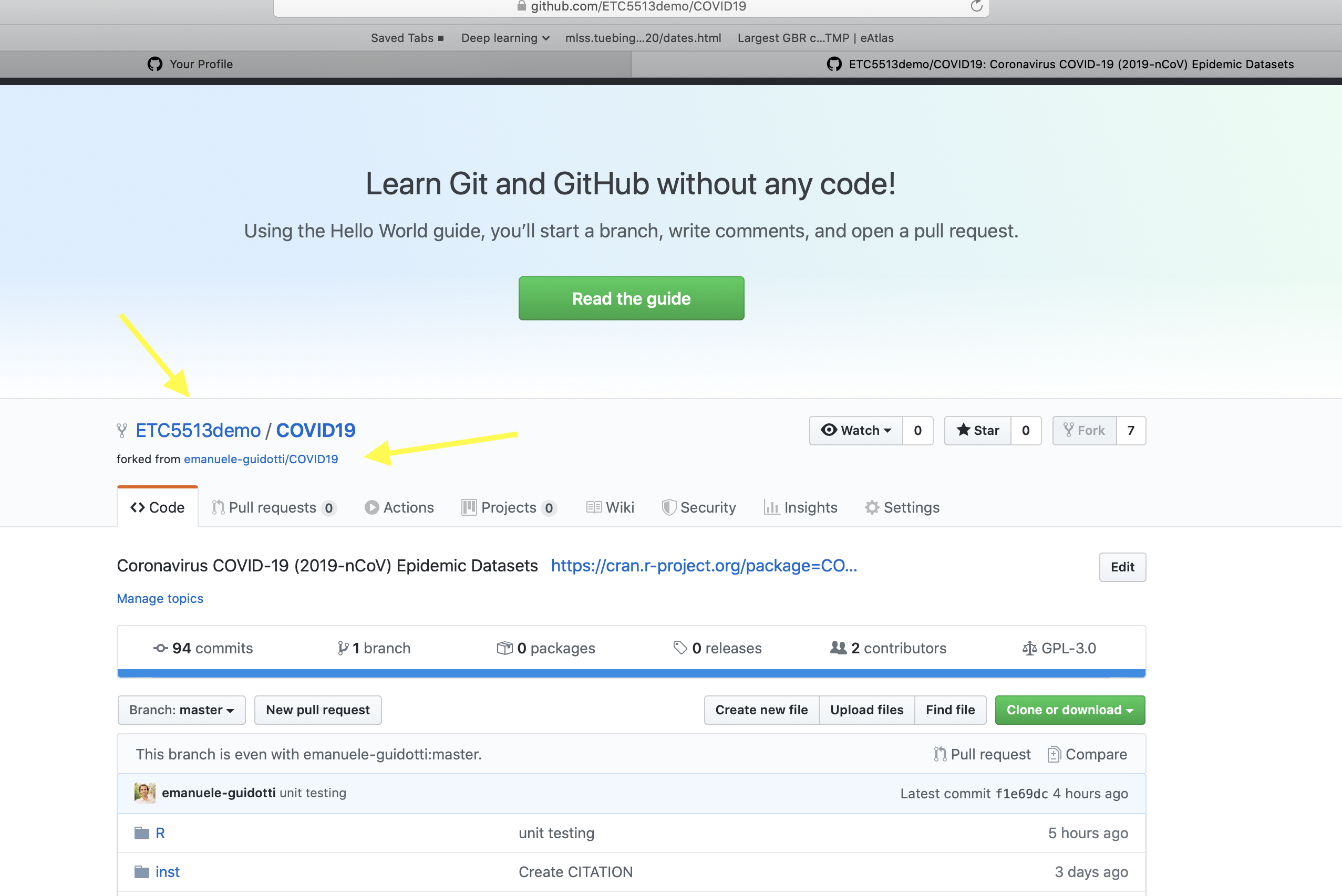Switch to the Pull requests tab
1342x896 pixels.
(x=273, y=507)
